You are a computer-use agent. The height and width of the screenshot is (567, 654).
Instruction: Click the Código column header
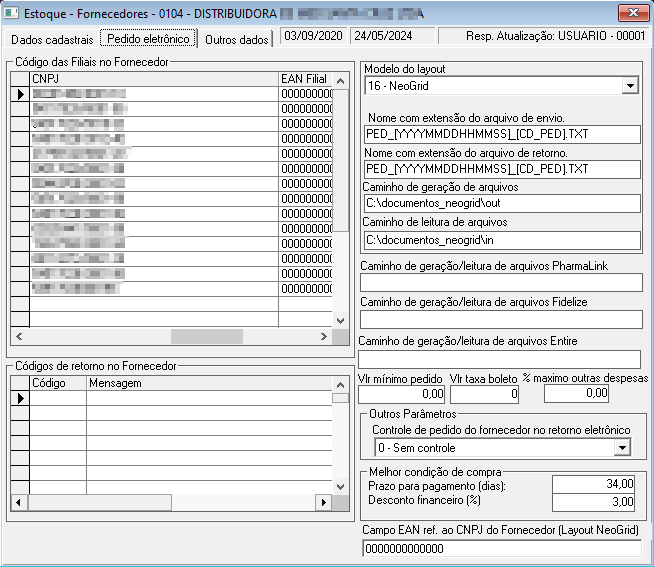pos(58,383)
